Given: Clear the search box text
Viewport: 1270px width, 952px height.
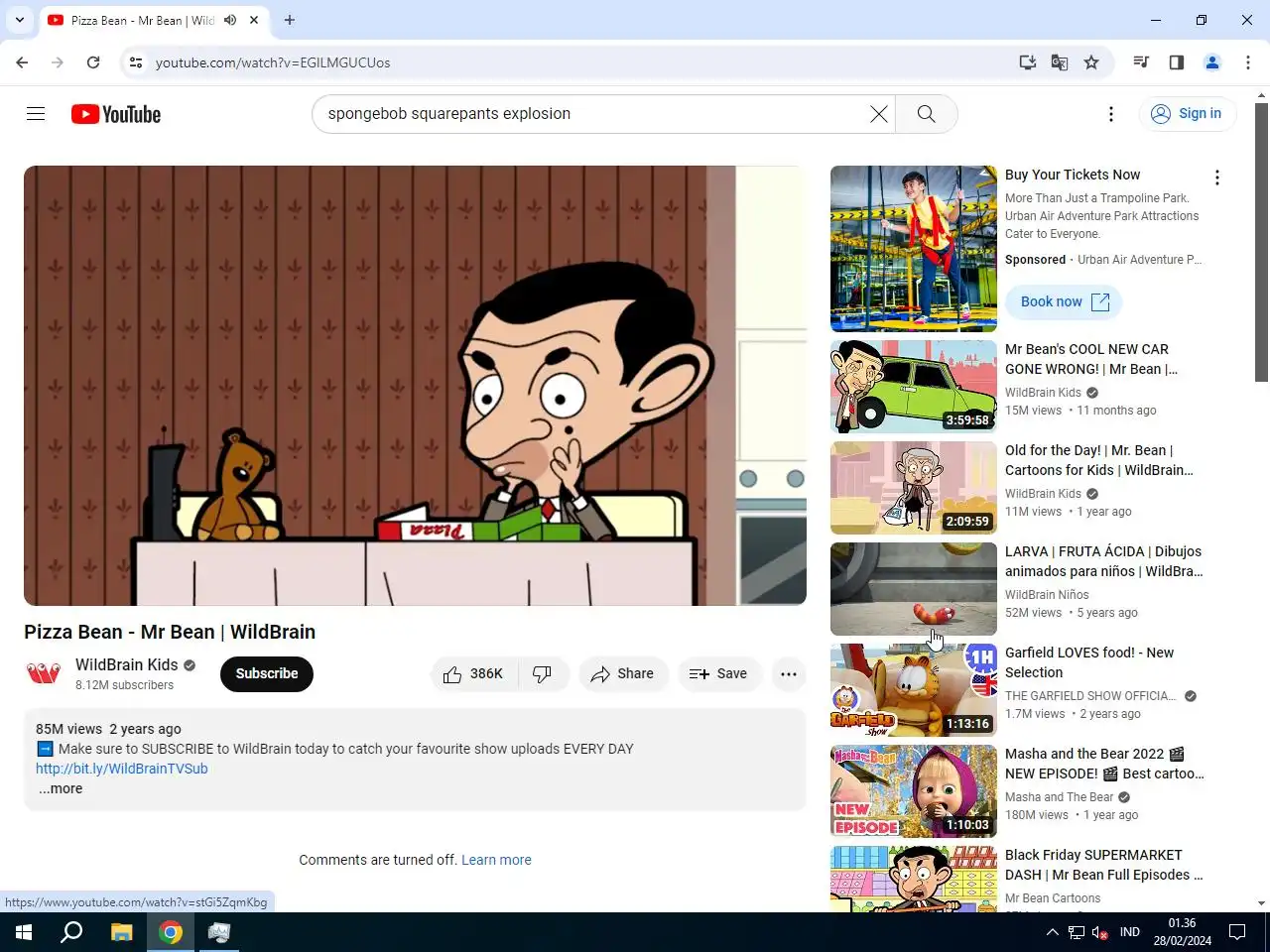Looking at the screenshot, I should (x=878, y=114).
